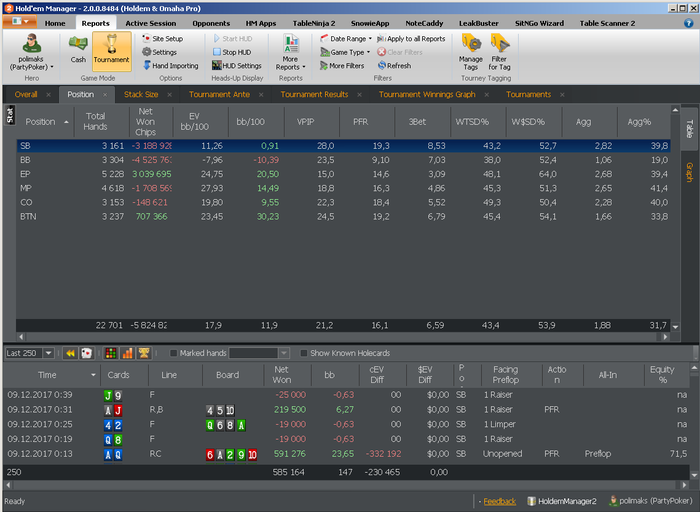Click down arrow of position table scrollbar
The height and width of the screenshot is (512, 700).
coord(675,327)
